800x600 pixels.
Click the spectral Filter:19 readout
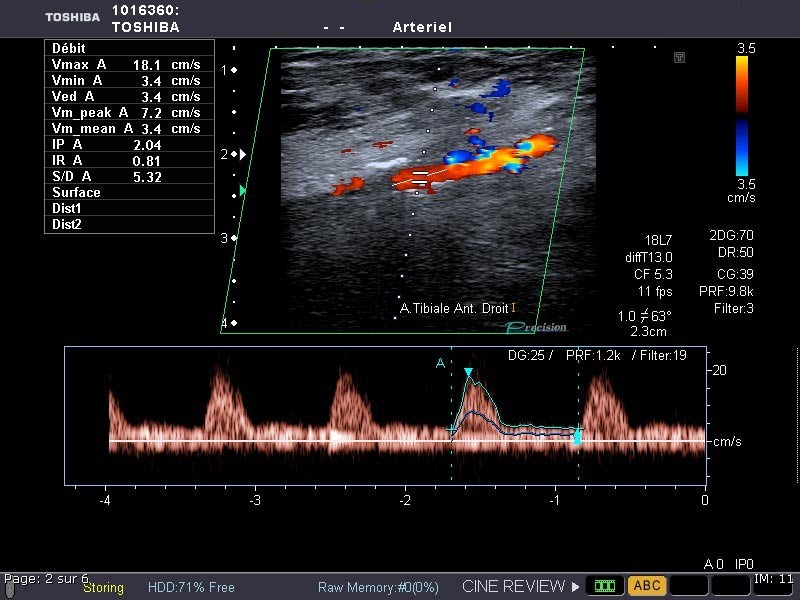coord(663,355)
